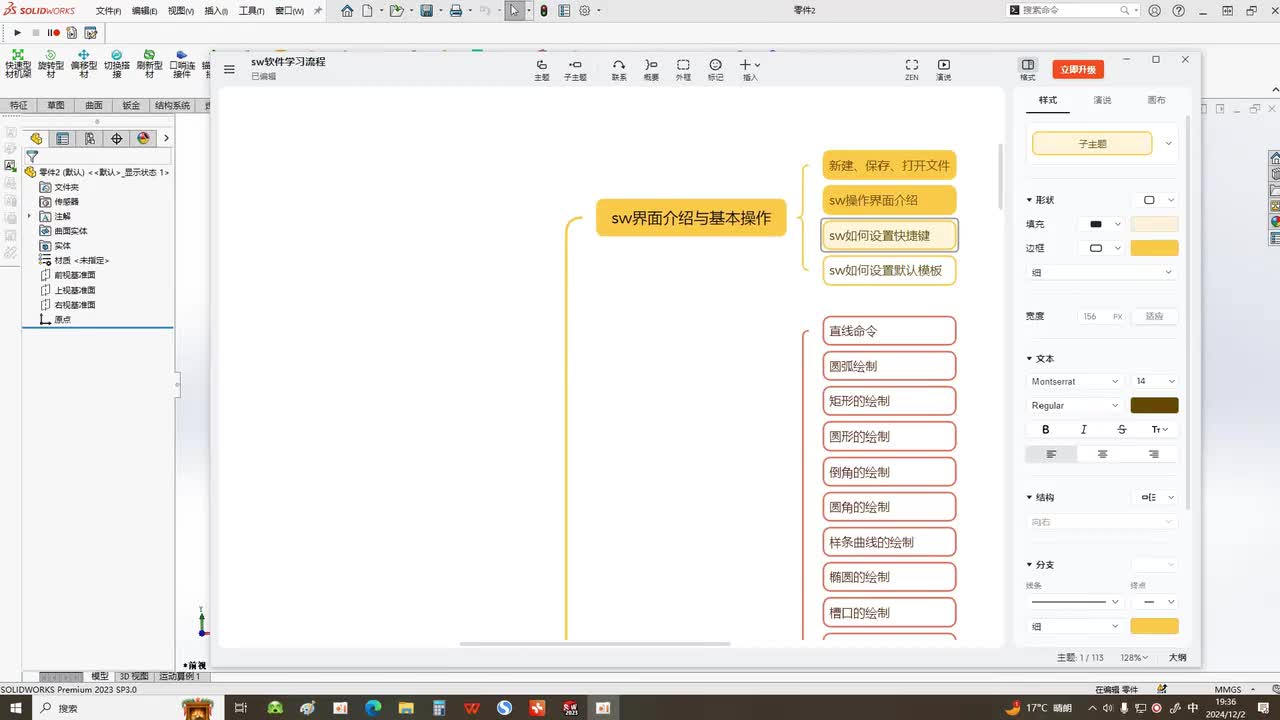
Task: Add a 联系 relationship line
Action: click(619, 69)
